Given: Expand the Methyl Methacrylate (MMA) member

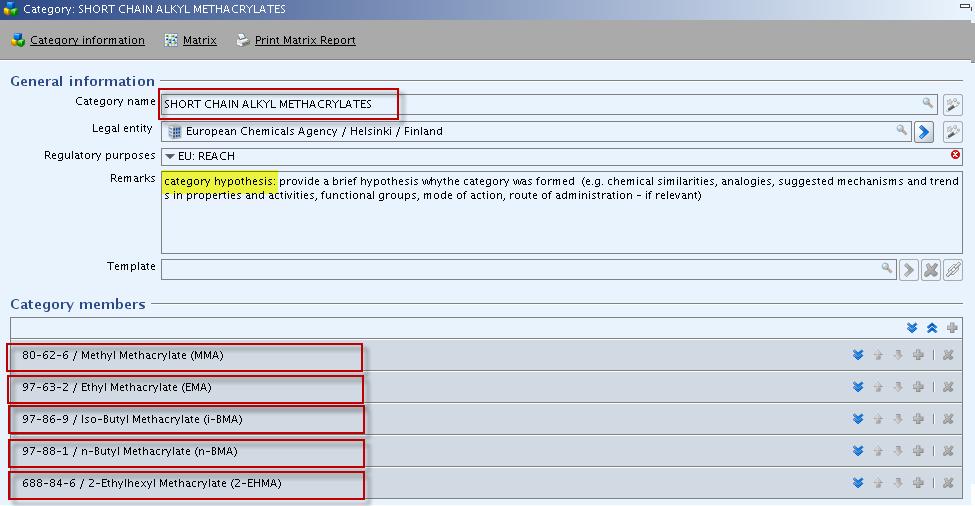Looking at the screenshot, I should tap(858, 355).
